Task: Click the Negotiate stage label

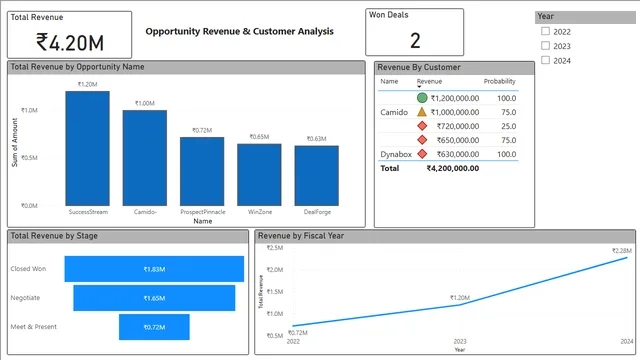Action: coord(25,298)
